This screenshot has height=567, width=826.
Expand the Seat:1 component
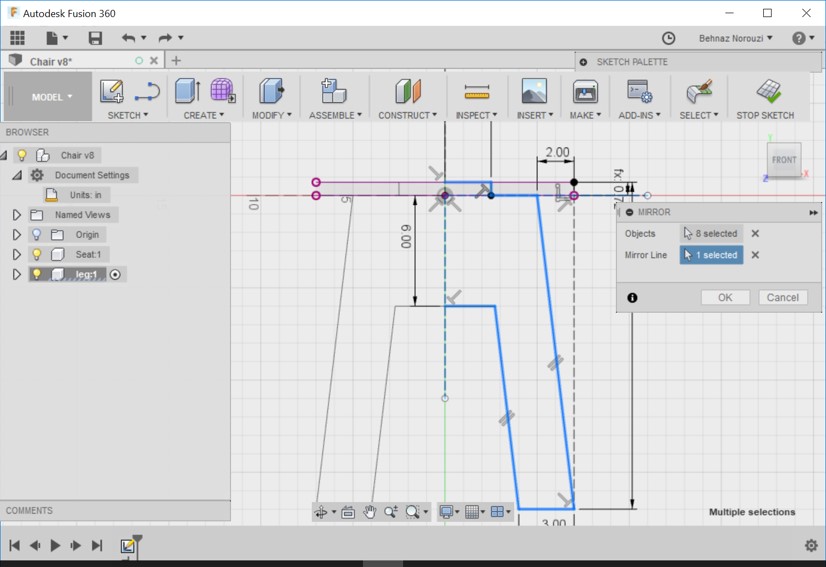16,255
